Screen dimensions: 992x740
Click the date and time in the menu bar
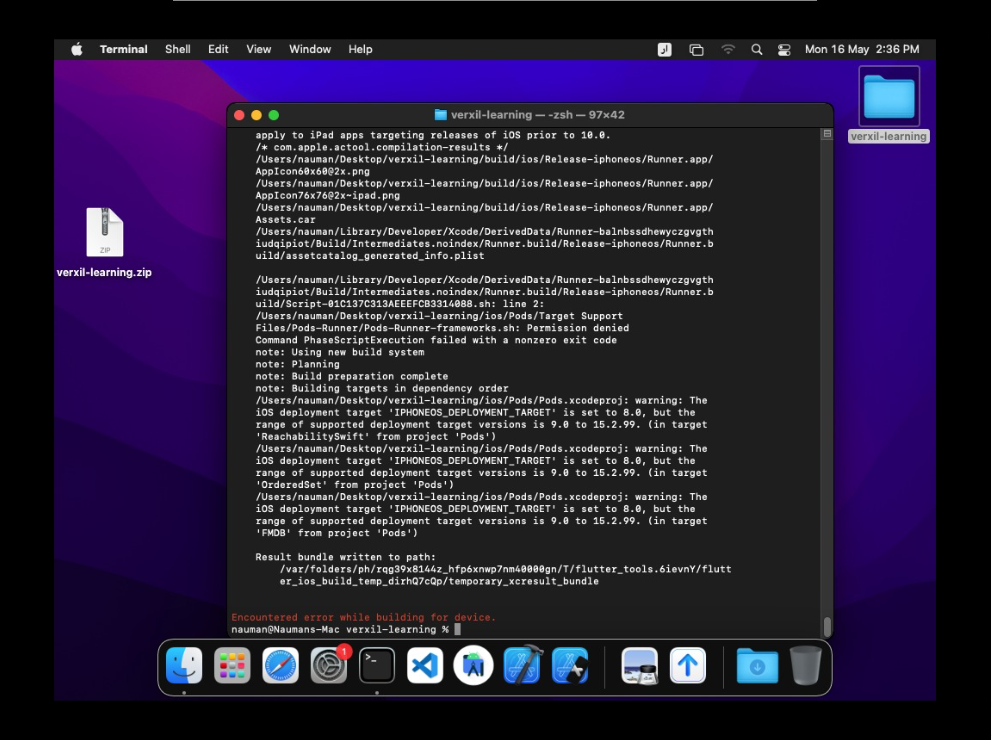pyautogui.click(x=862, y=49)
